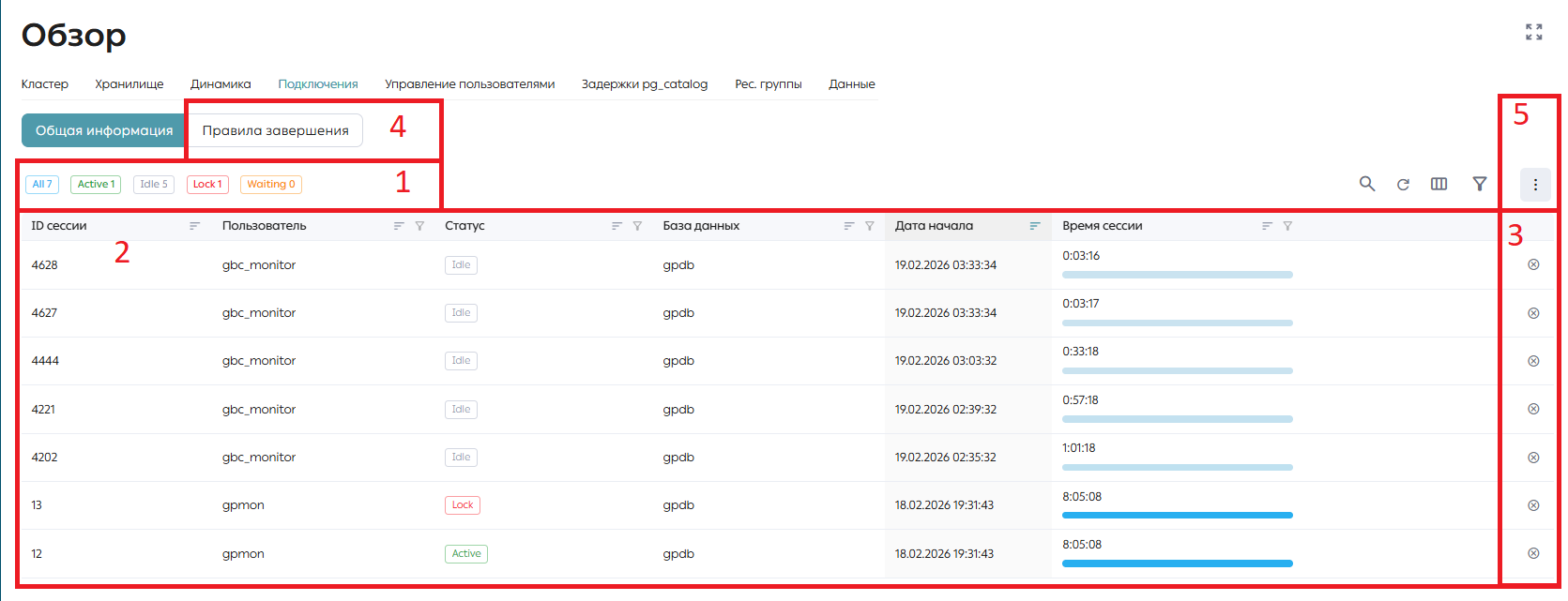Open the three-dot more options menu

(1535, 185)
